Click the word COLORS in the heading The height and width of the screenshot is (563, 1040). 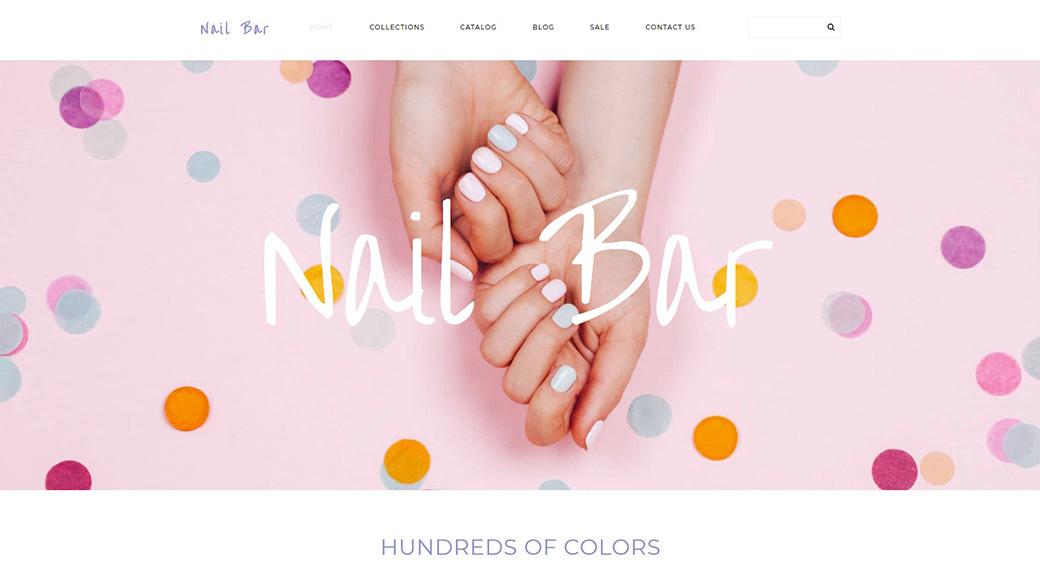click(x=612, y=547)
